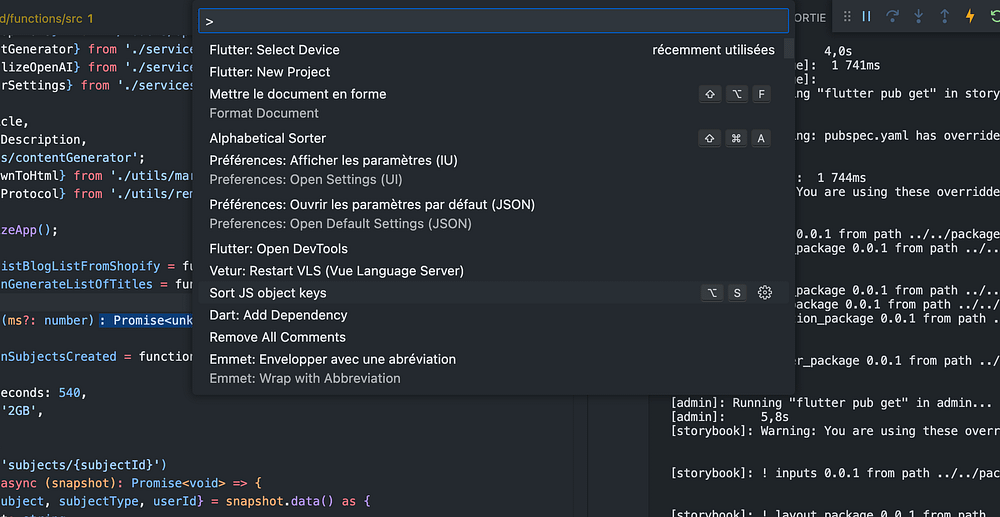The image size is (1000, 517).
Task: Pause the debug session
Action: point(866,17)
